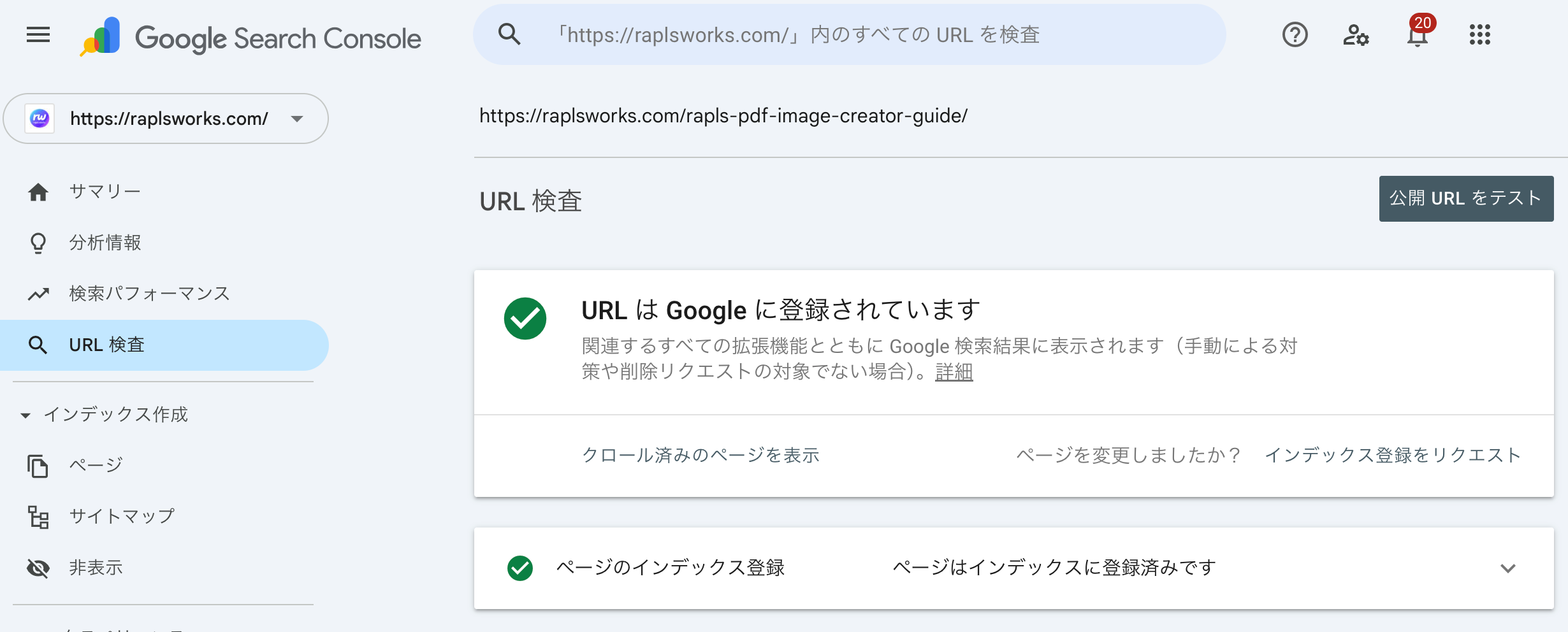Click the search magnifier icon in URL bar
Screen dimensions: 1568x632
(509, 34)
